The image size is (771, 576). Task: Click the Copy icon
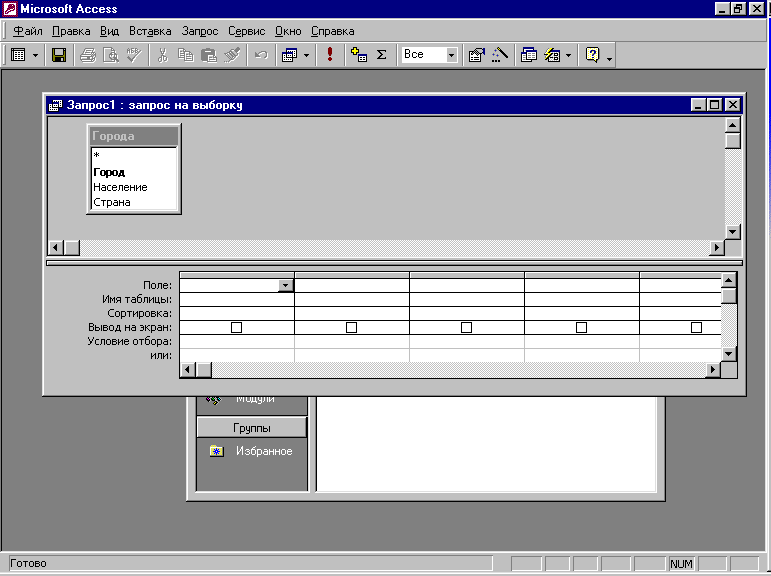(x=185, y=55)
